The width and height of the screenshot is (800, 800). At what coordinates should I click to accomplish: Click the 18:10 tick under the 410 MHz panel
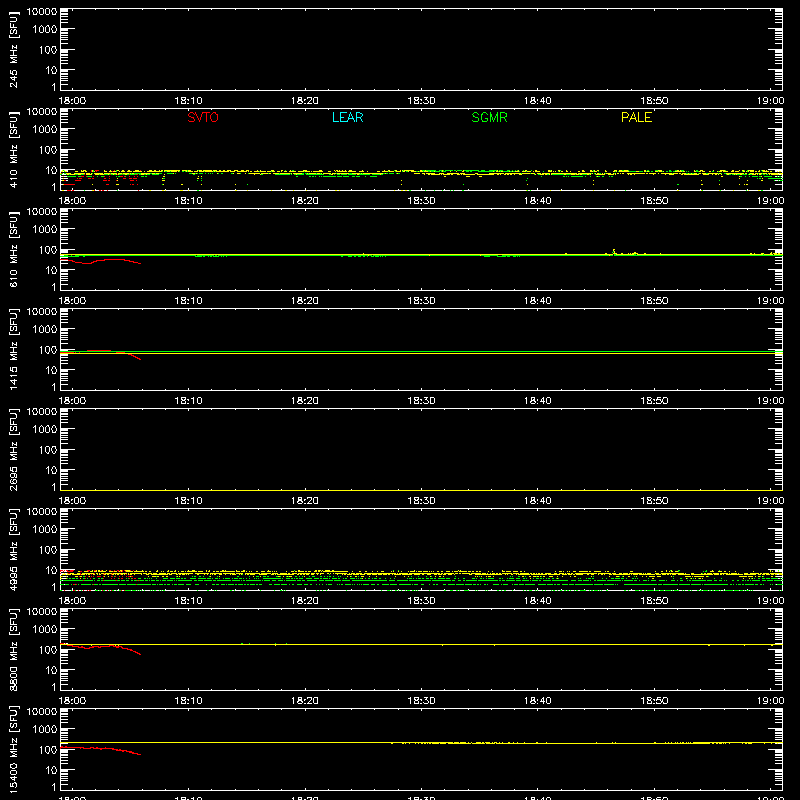click(188, 201)
